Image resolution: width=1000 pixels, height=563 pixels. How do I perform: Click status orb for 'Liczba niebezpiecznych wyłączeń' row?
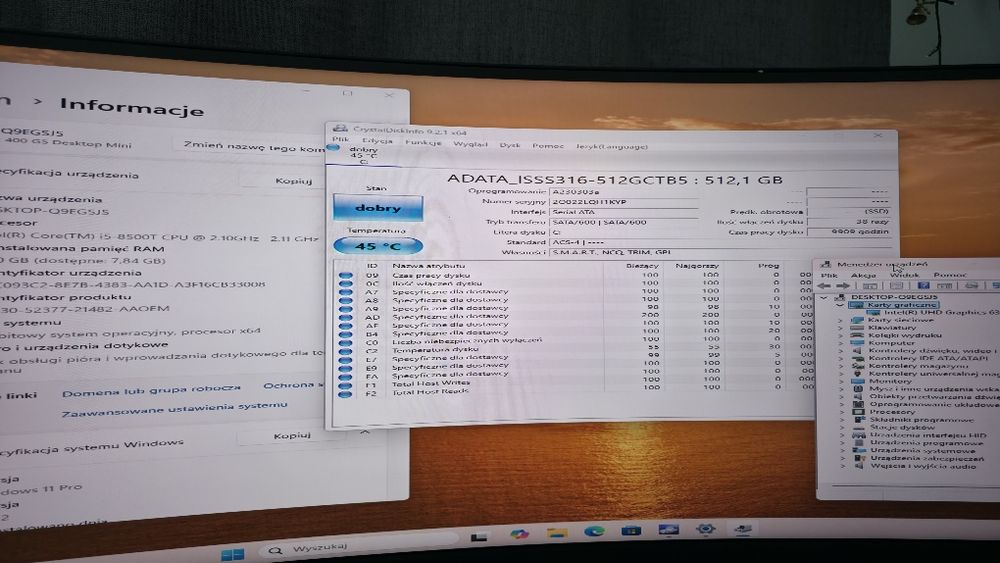click(x=345, y=342)
